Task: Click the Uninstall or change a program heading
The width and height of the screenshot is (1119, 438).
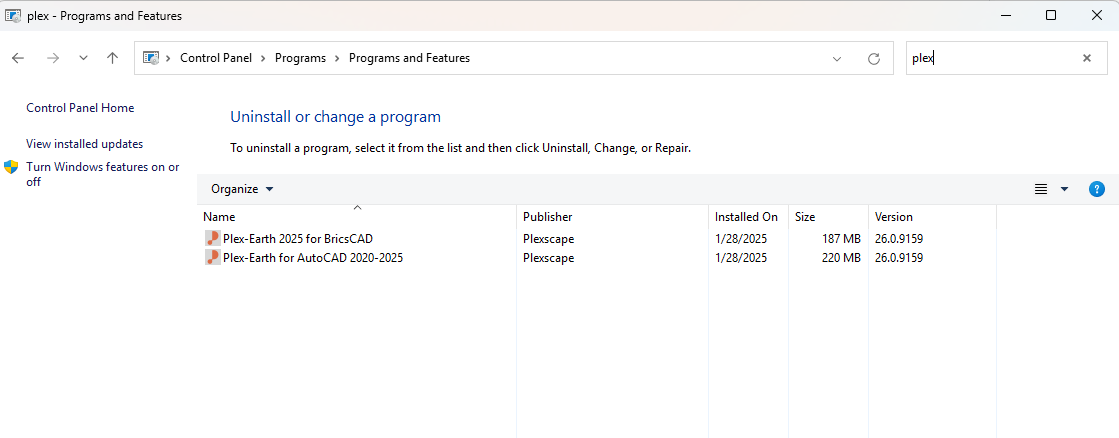Action: point(335,116)
